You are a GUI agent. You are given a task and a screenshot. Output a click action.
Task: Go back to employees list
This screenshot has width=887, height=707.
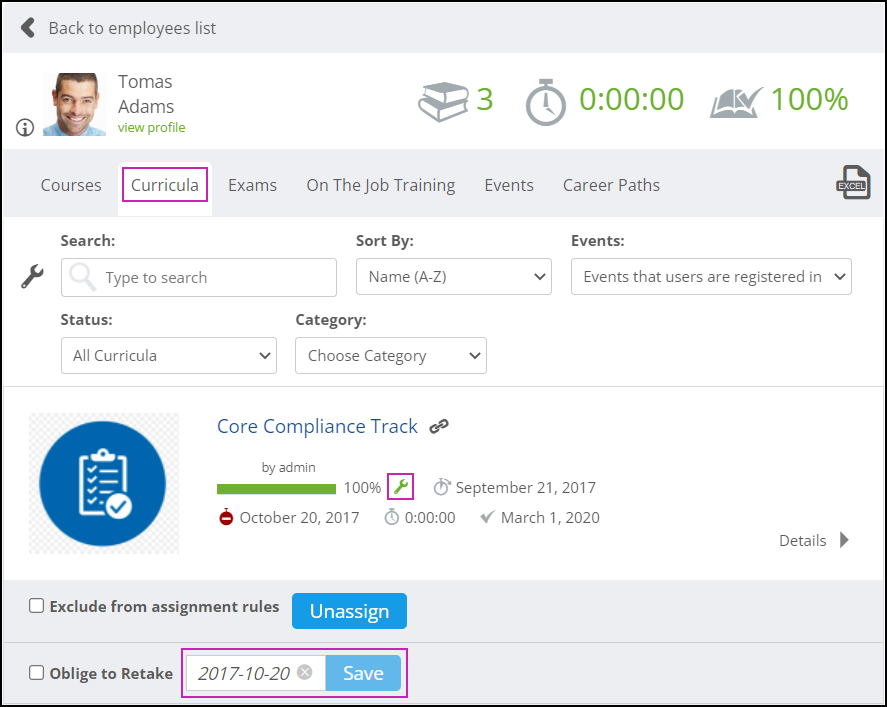point(132,28)
